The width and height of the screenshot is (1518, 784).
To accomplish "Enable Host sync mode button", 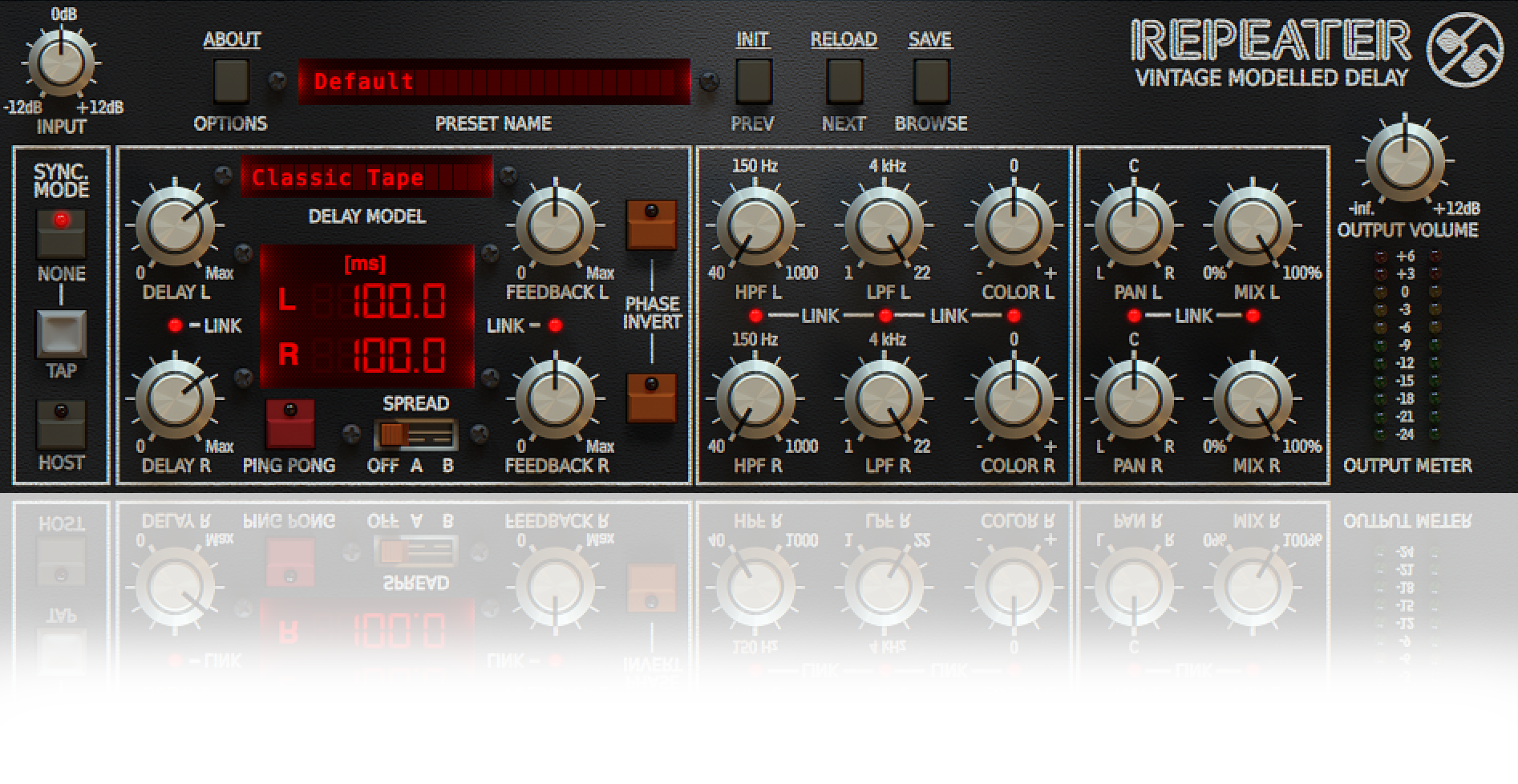I will (x=61, y=425).
